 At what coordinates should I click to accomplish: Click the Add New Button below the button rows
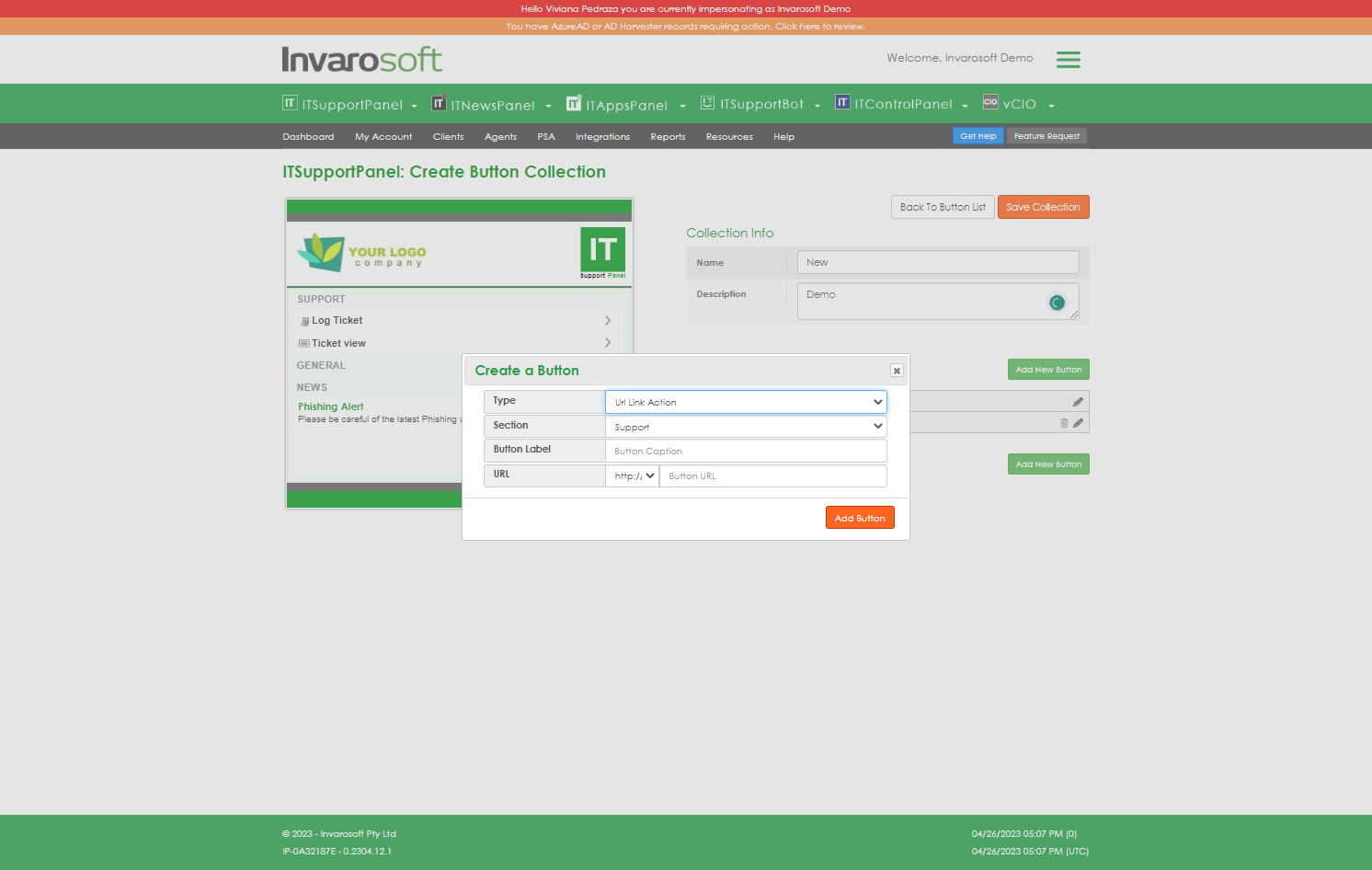click(1048, 464)
